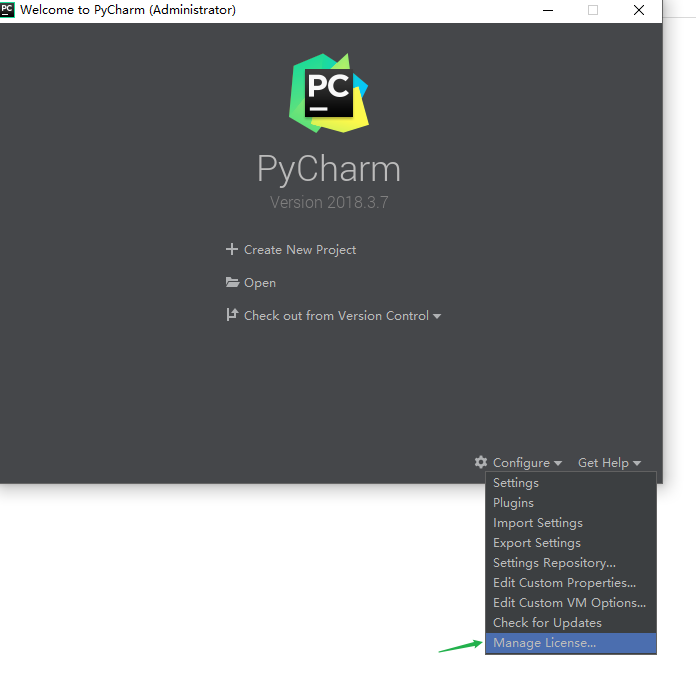
Task: Create New Project
Action: pyautogui.click(x=300, y=250)
